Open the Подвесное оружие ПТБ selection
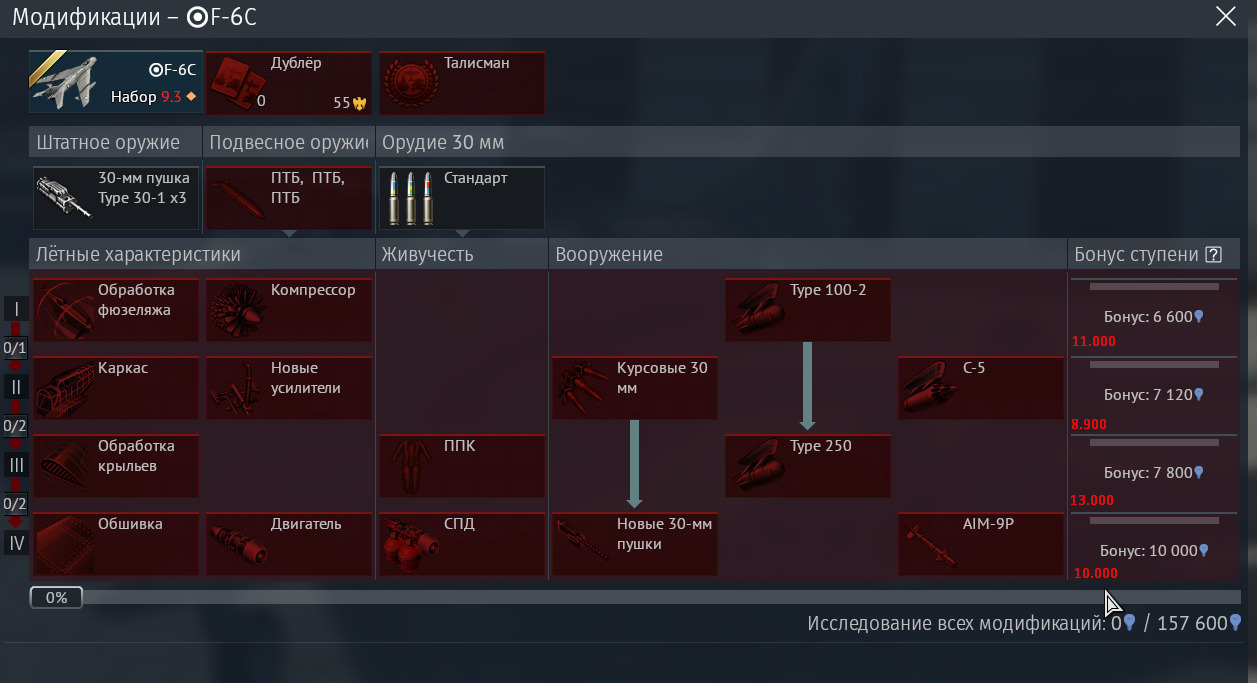 coord(288,198)
